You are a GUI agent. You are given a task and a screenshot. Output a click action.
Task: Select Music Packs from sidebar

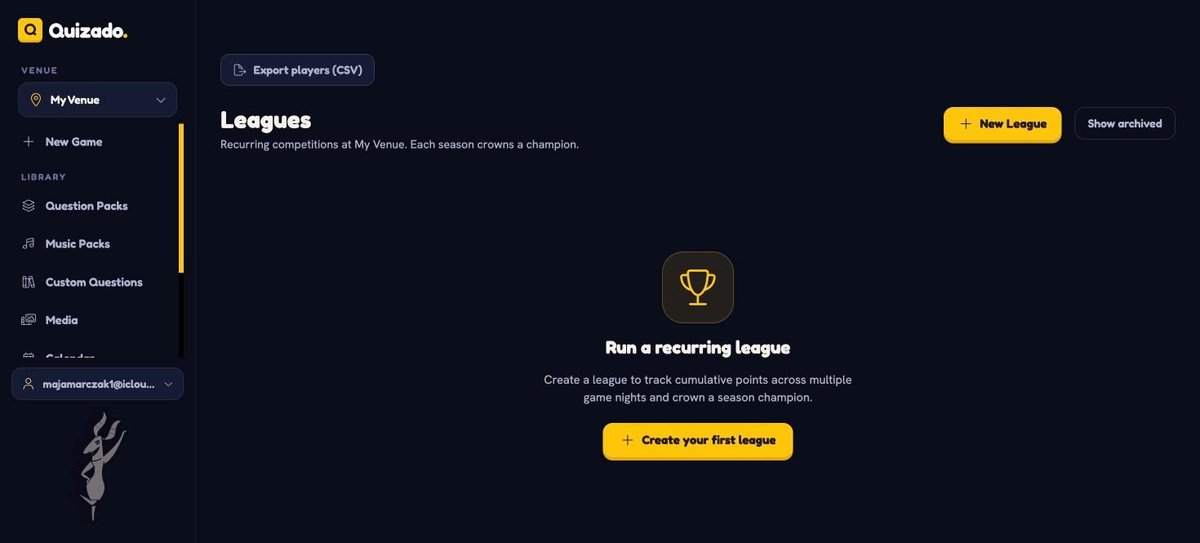coord(77,244)
